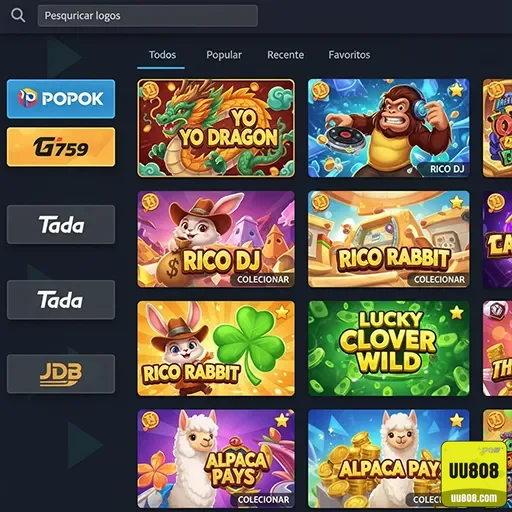Viewport: 512px width, 512px height.
Task: Switch to the Recente tab
Action: point(285,55)
